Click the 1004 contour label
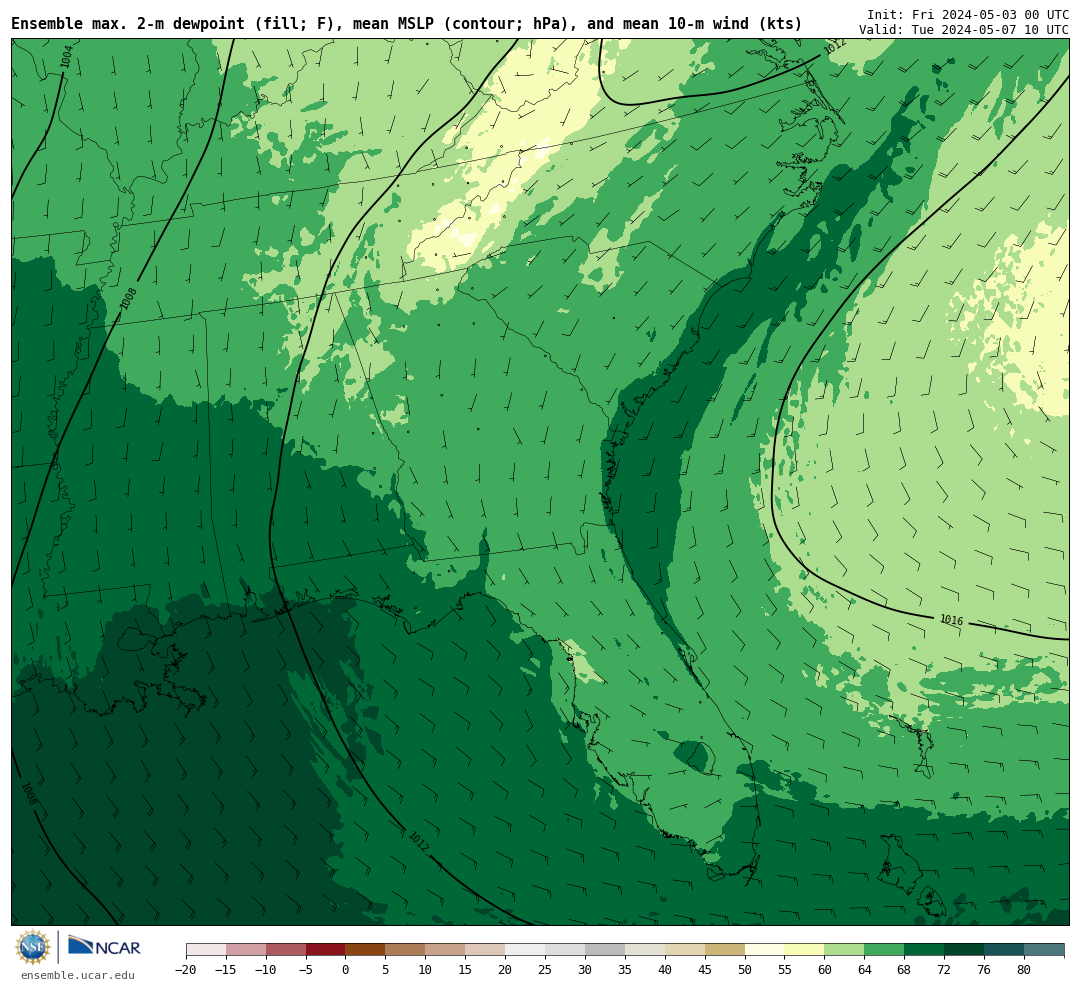 (x=66, y=57)
